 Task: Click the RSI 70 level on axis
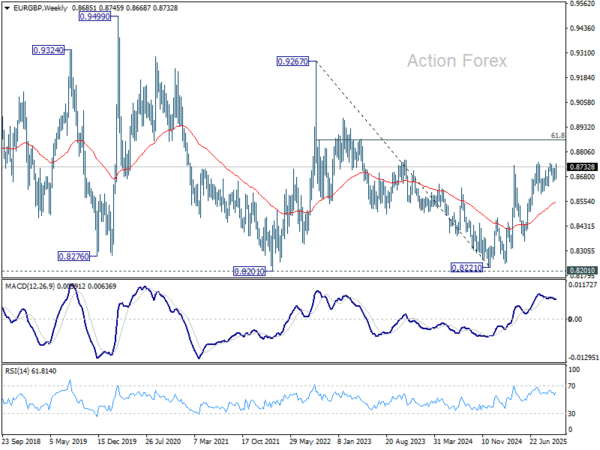click(573, 383)
